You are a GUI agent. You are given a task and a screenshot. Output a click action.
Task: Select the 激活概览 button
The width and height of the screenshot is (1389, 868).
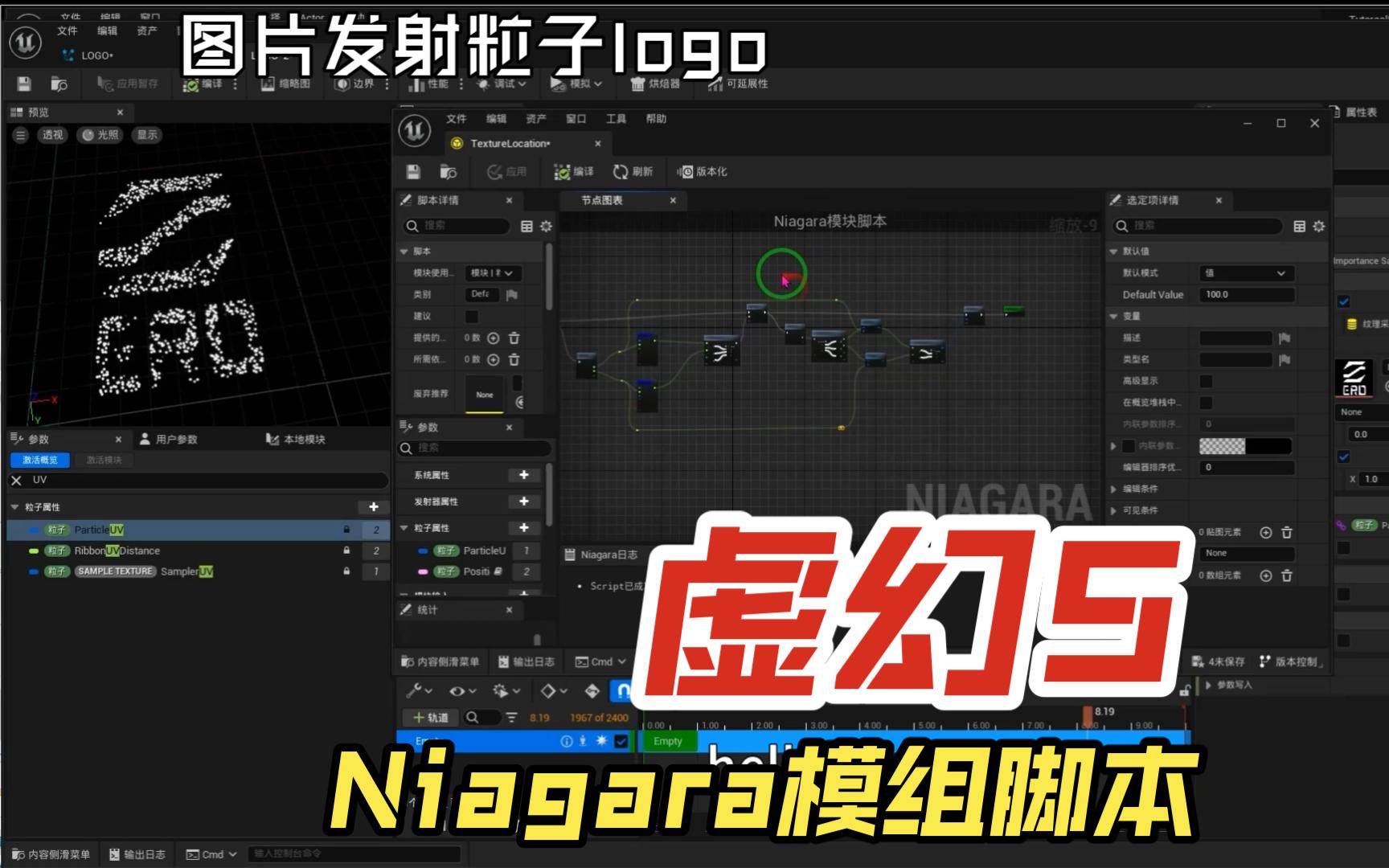pos(40,460)
